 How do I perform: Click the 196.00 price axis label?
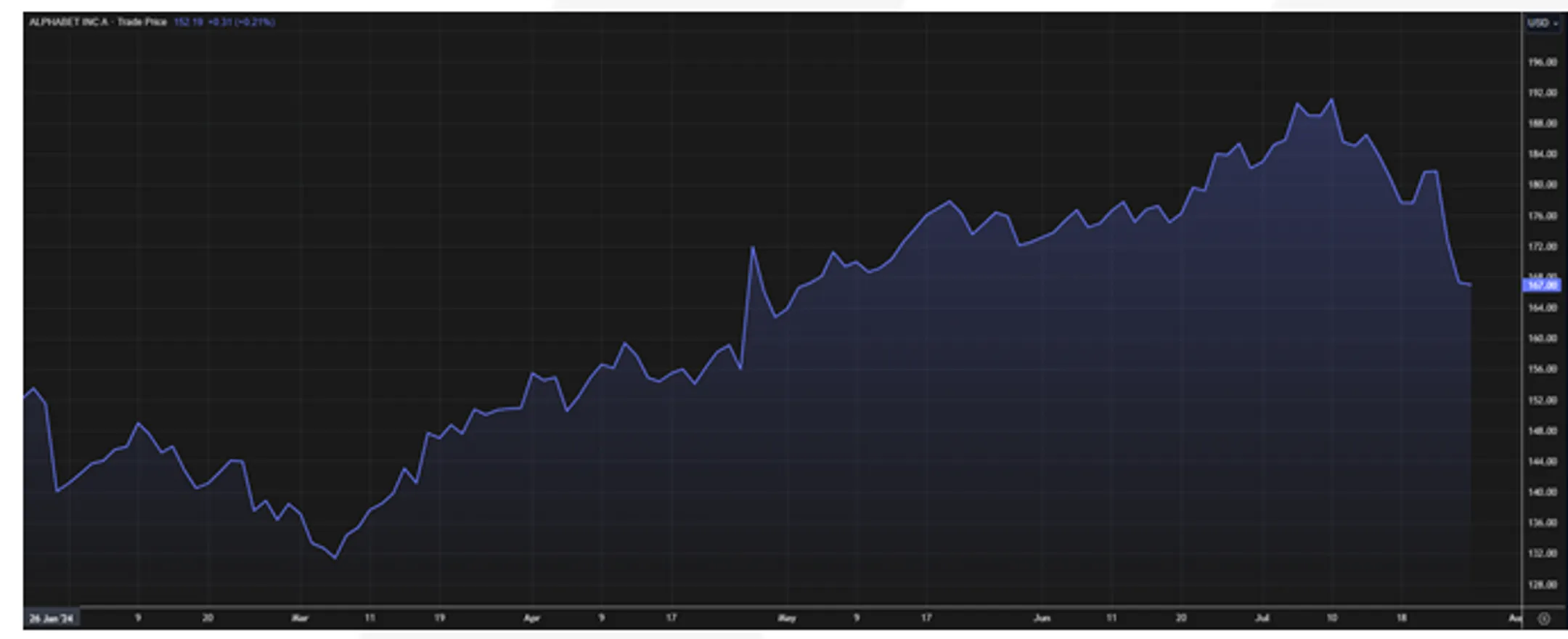click(1542, 62)
